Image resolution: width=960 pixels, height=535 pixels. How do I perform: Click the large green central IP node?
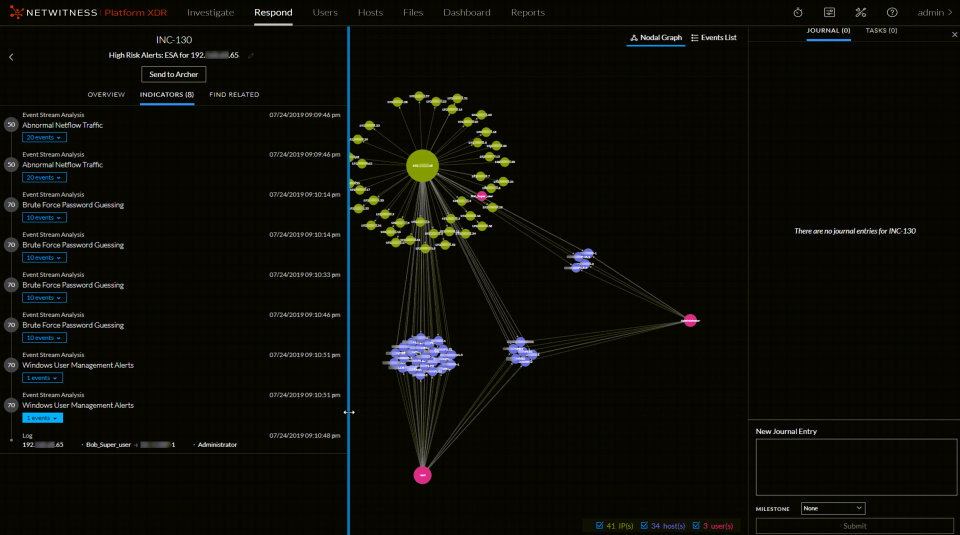click(422, 165)
